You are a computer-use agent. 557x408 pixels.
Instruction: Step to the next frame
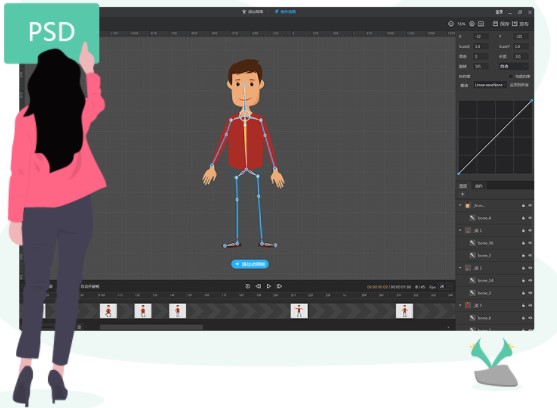pos(280,286)
